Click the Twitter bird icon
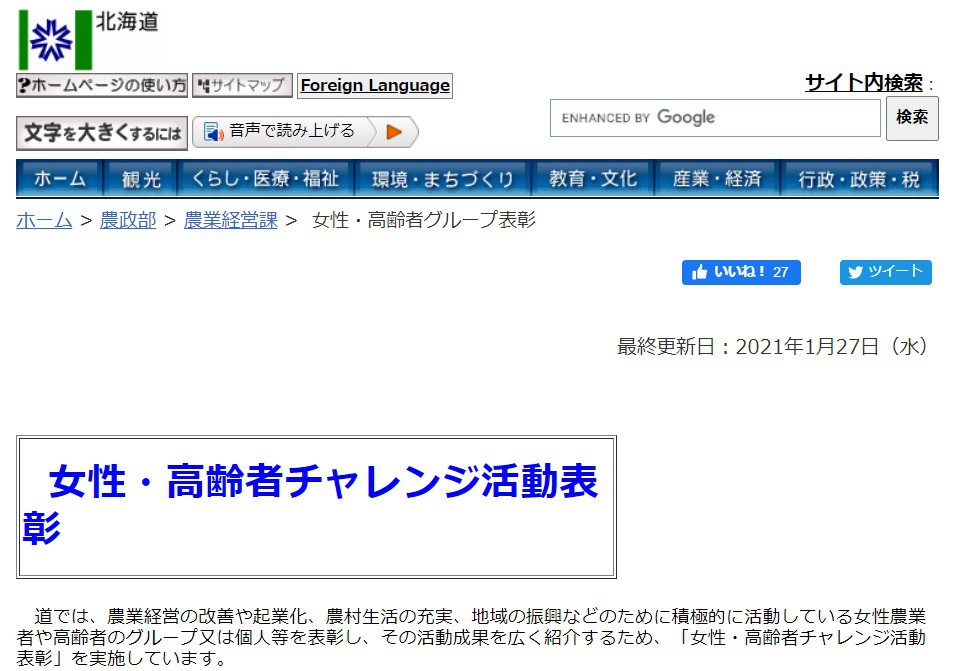 click(x=855, y=272)
